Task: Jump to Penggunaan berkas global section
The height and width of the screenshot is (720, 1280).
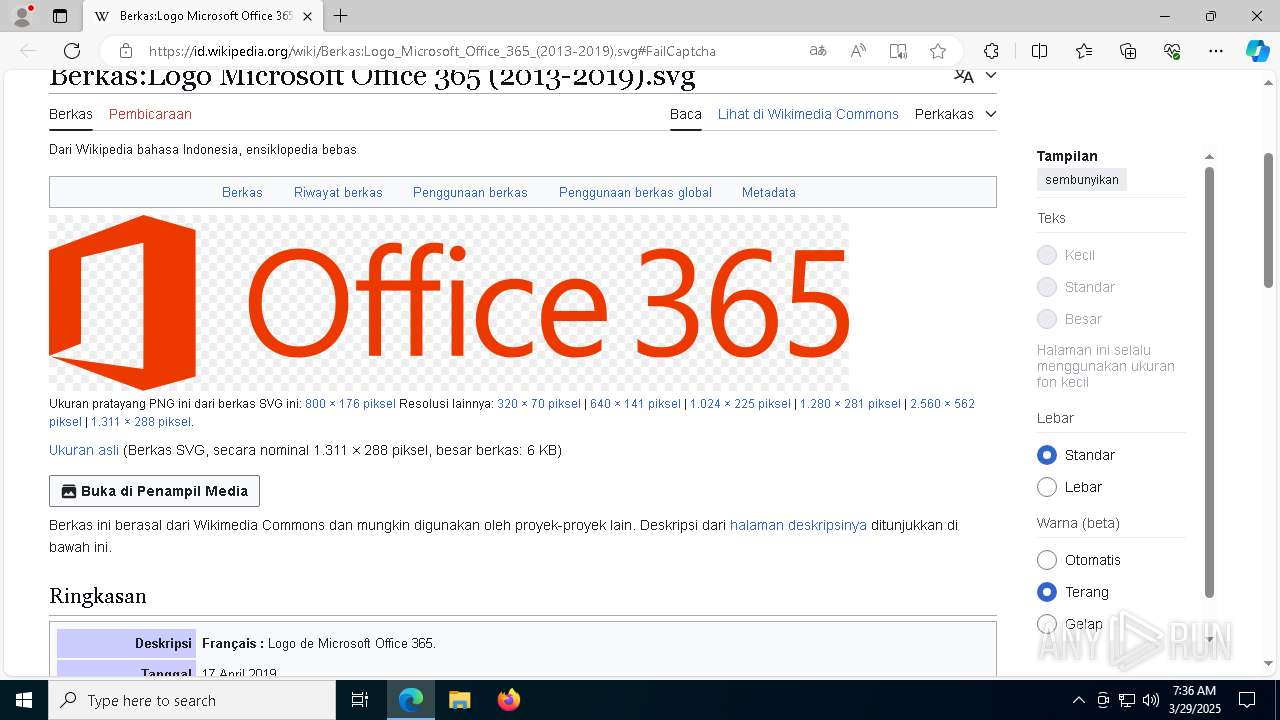Action: pyautogui.click(x=635, y=192)
